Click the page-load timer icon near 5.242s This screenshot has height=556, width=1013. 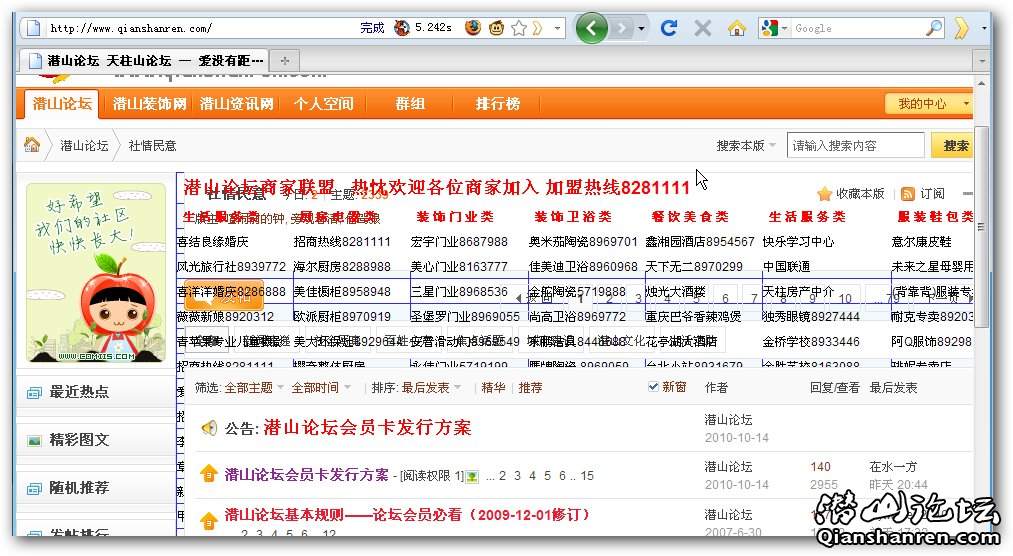point(402,28)
